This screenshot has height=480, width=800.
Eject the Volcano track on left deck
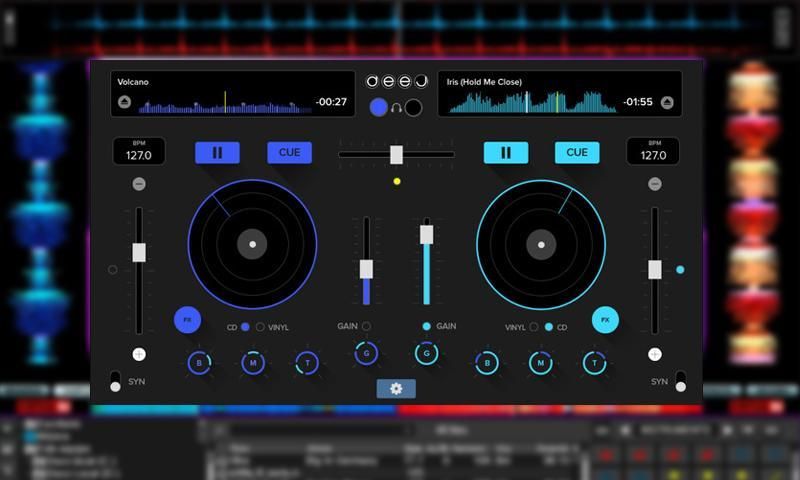(x=124, y=101)
